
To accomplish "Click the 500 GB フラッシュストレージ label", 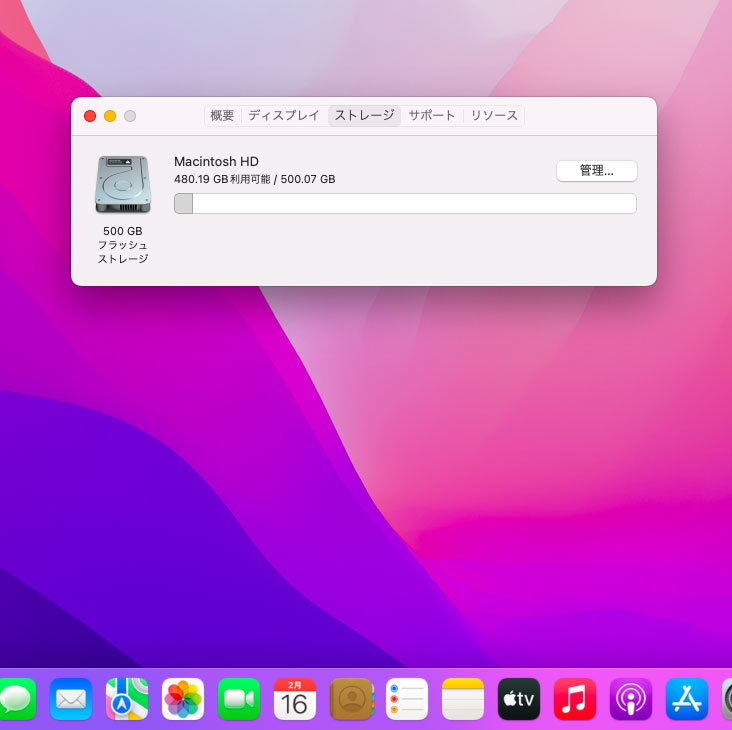I will click(x=123, y=245).
